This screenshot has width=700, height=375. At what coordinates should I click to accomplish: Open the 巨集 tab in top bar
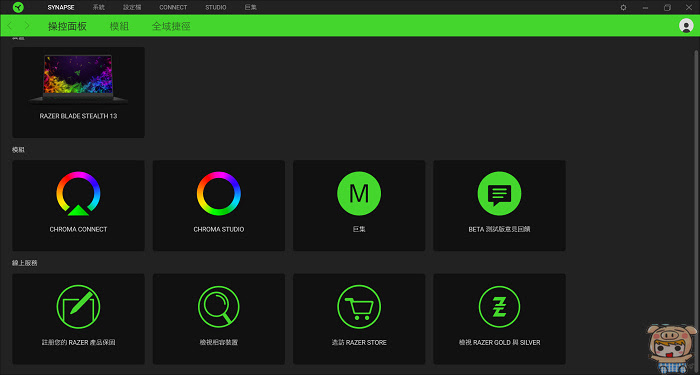coord(251,8)
